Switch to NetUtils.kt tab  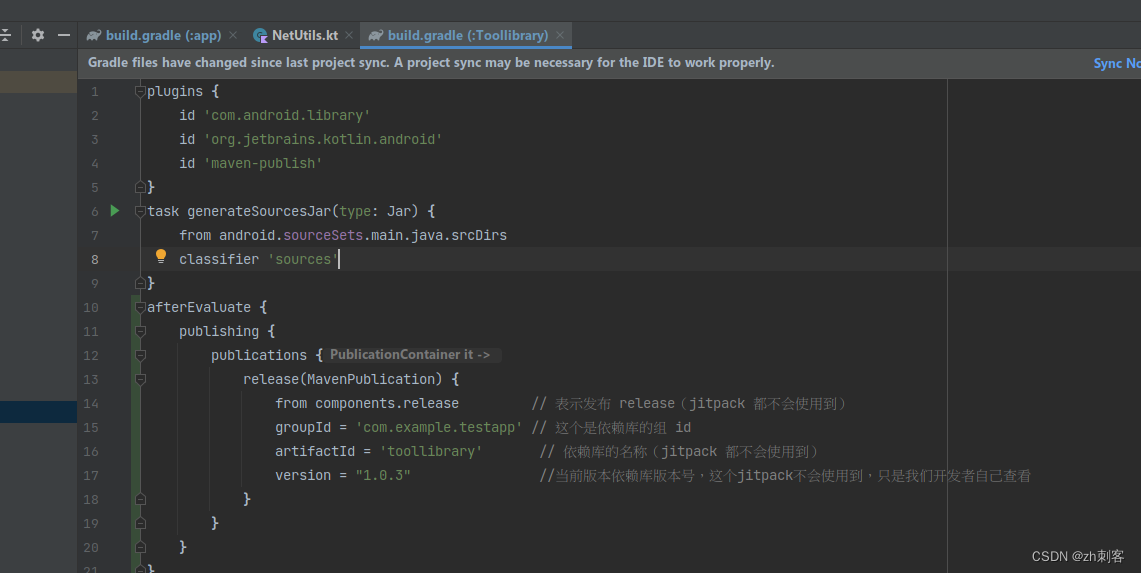(305, 35)
